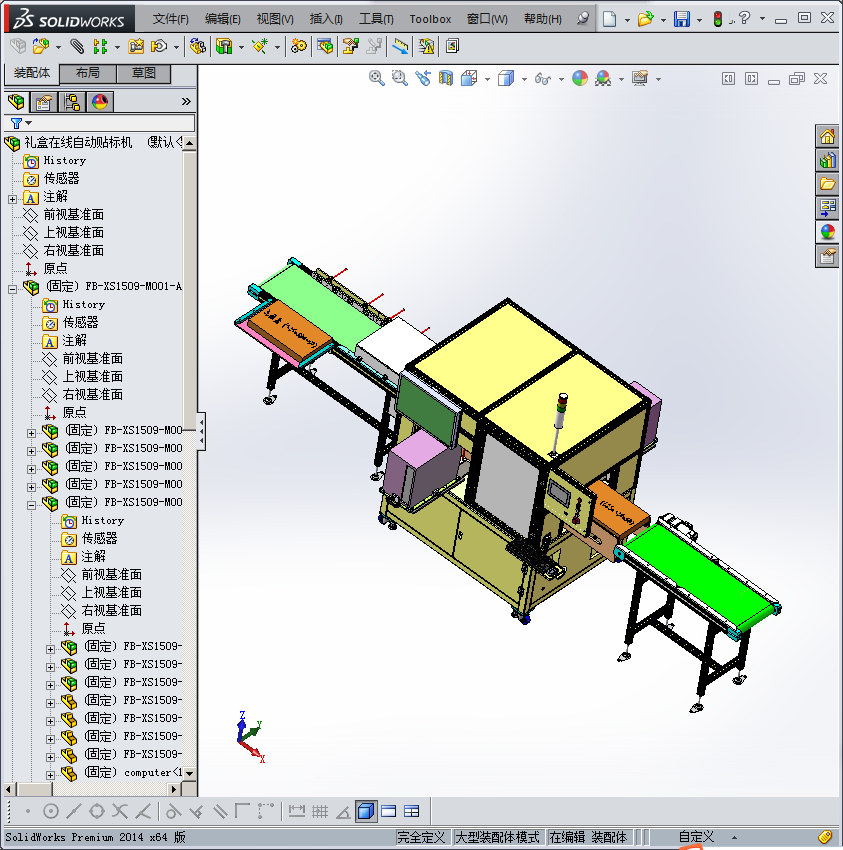Click the View Settings monitor icon
This screenshot has width=843, height=850.
click(640, 79)
